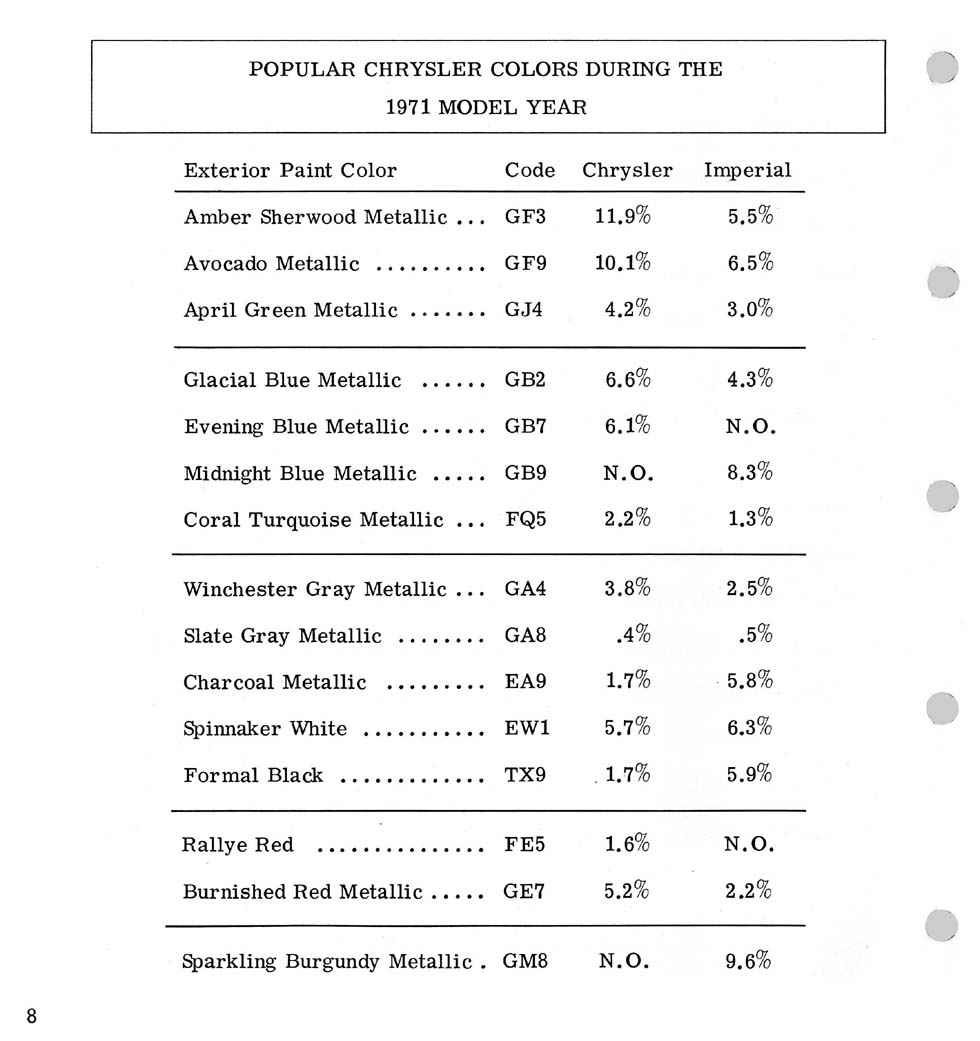
Task: Select the TX9 Formal Black code
Action: click(525, 774)
